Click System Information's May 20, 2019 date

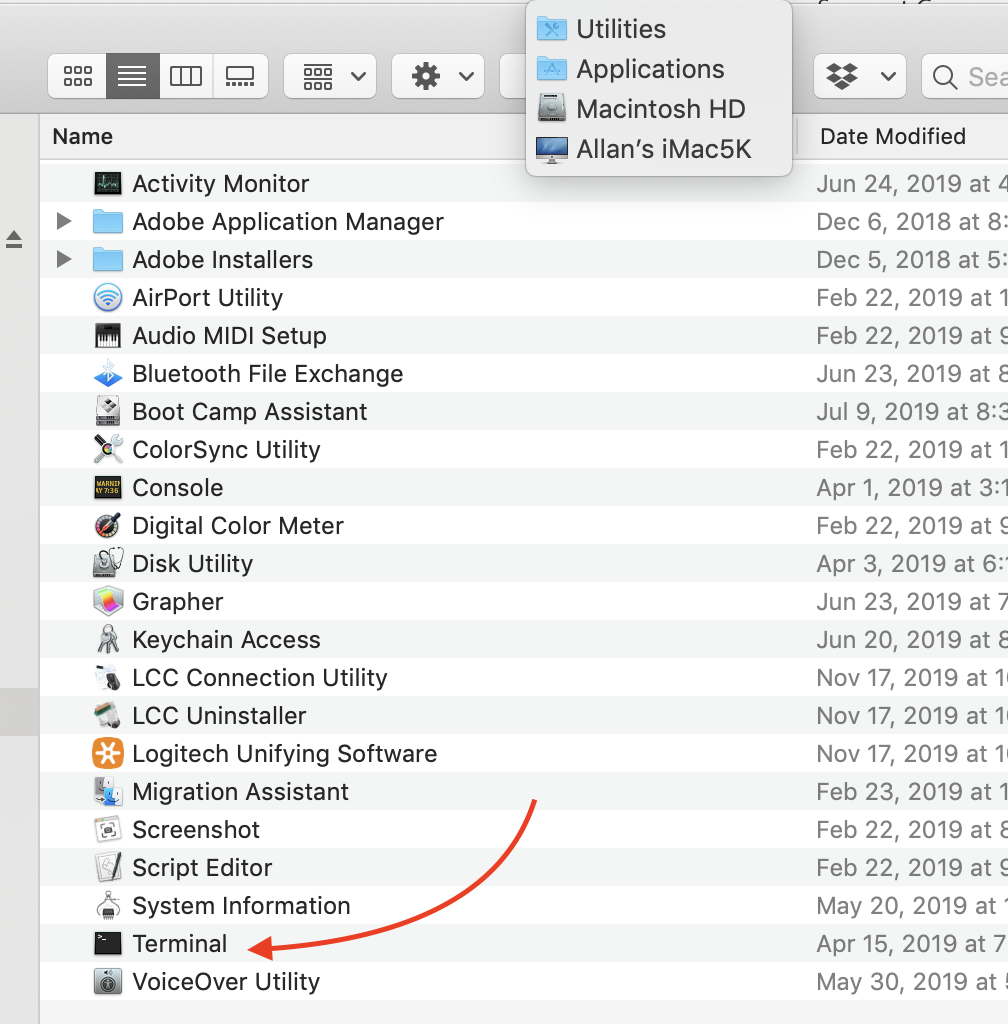pos(911,906)
